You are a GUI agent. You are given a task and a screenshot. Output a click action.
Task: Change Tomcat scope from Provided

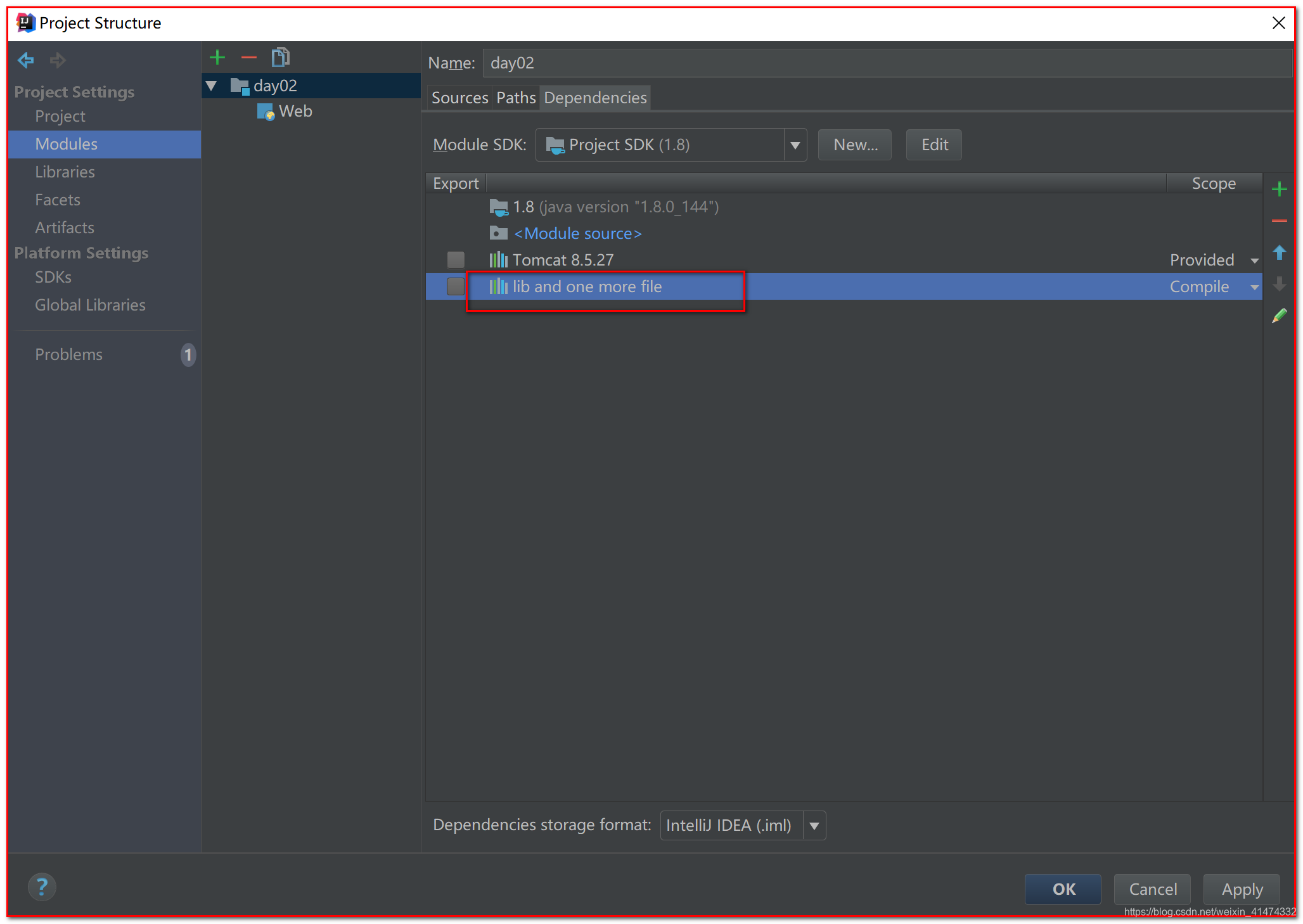(1255, 260)
